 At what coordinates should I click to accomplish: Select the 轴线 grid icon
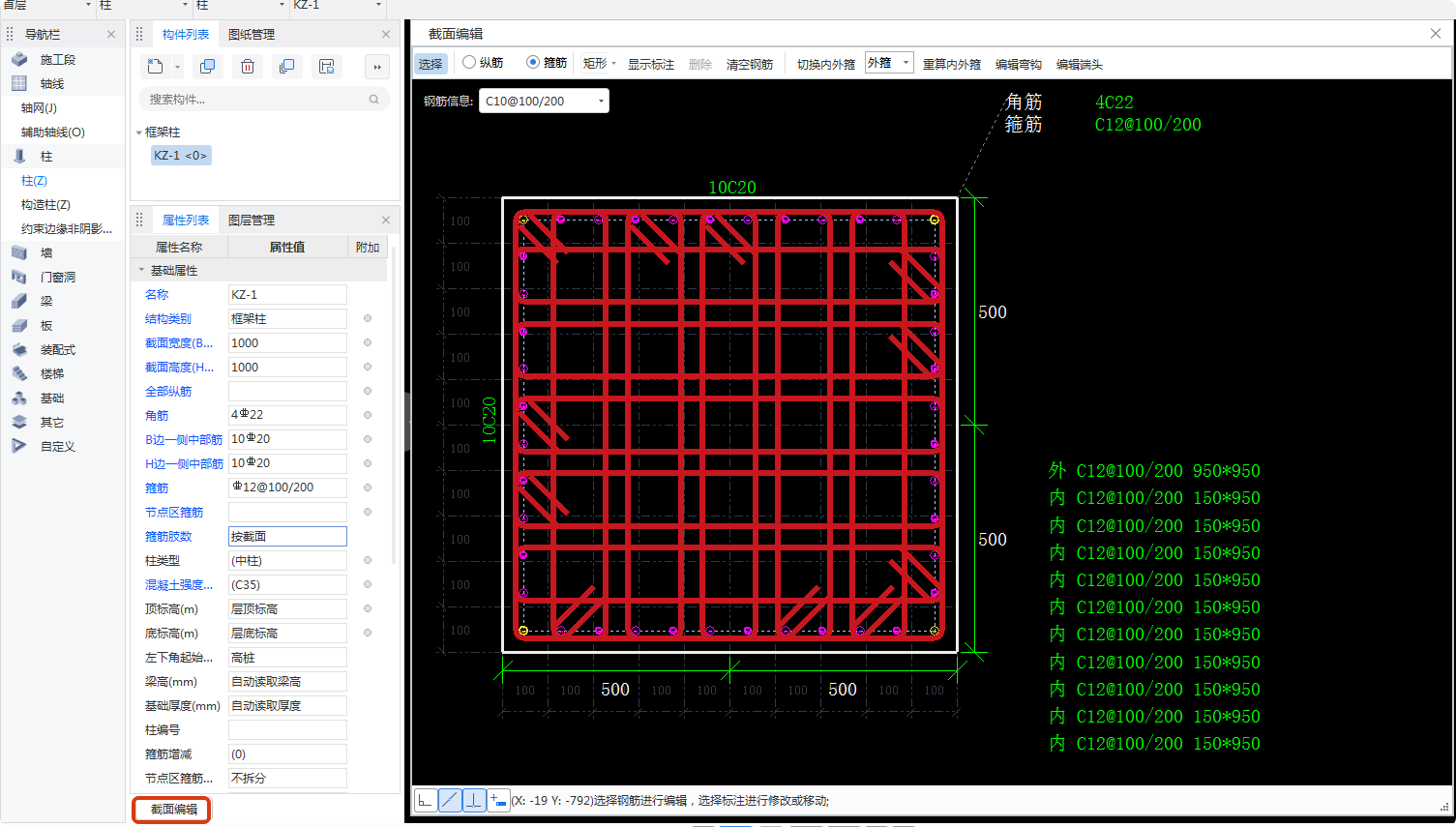[19, 83]
